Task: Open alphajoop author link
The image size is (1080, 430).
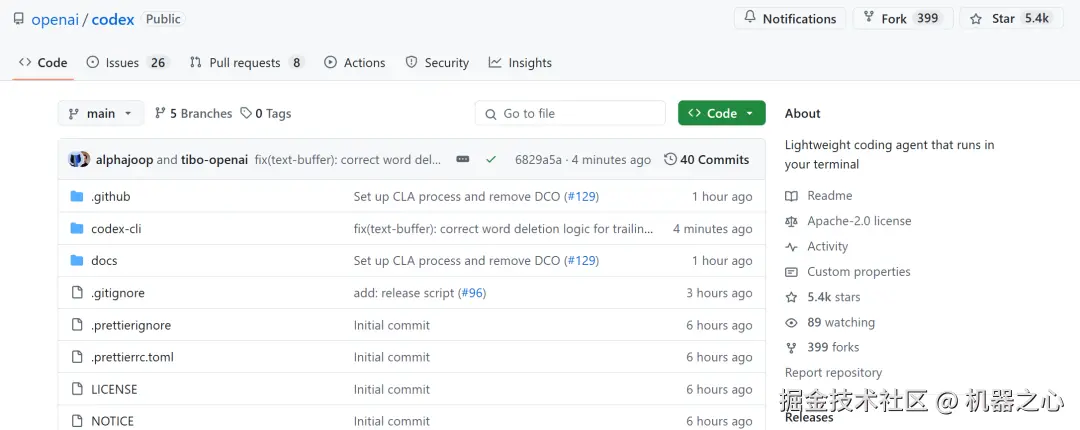Action: pyautogui.click(x=125, y=160)
